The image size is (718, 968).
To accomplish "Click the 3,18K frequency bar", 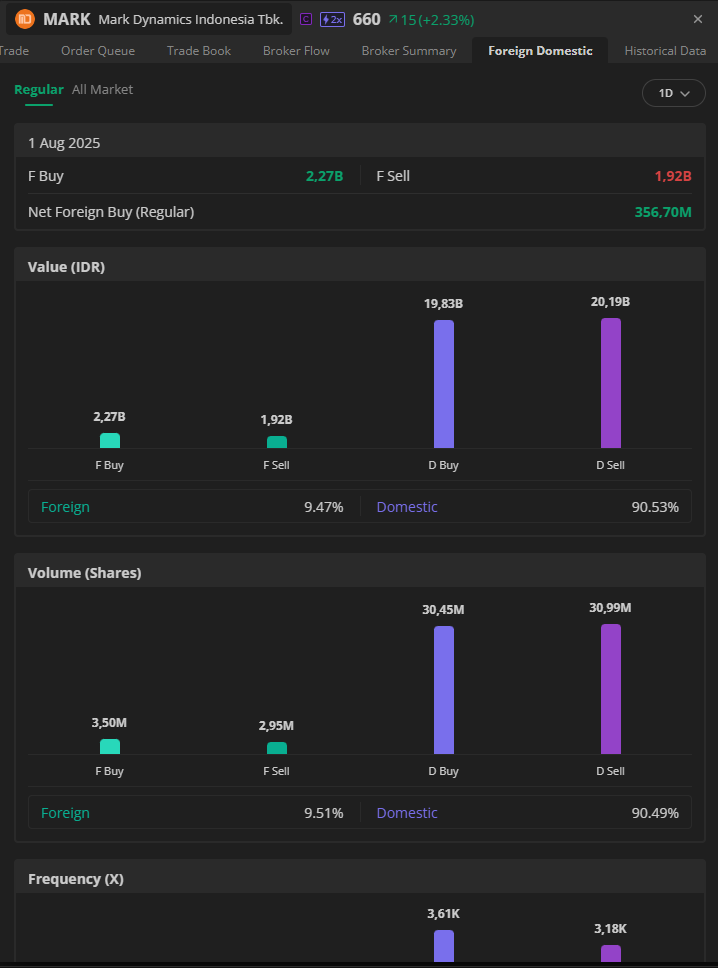I will 611,953.
